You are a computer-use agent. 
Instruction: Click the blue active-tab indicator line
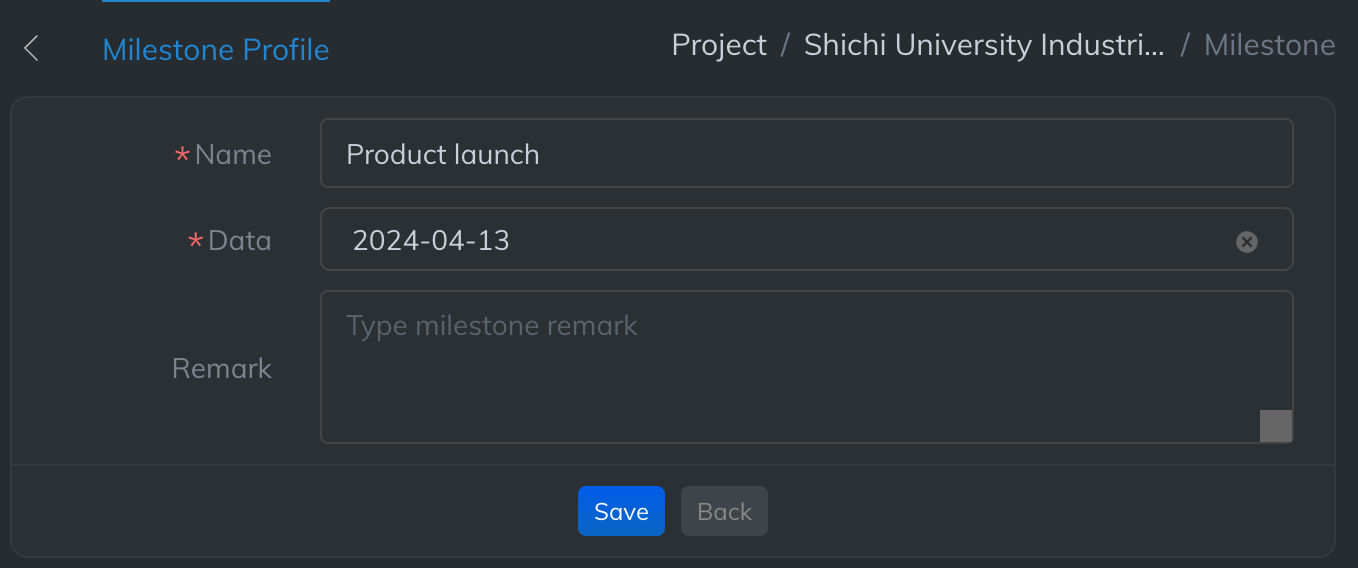point(216,1)
